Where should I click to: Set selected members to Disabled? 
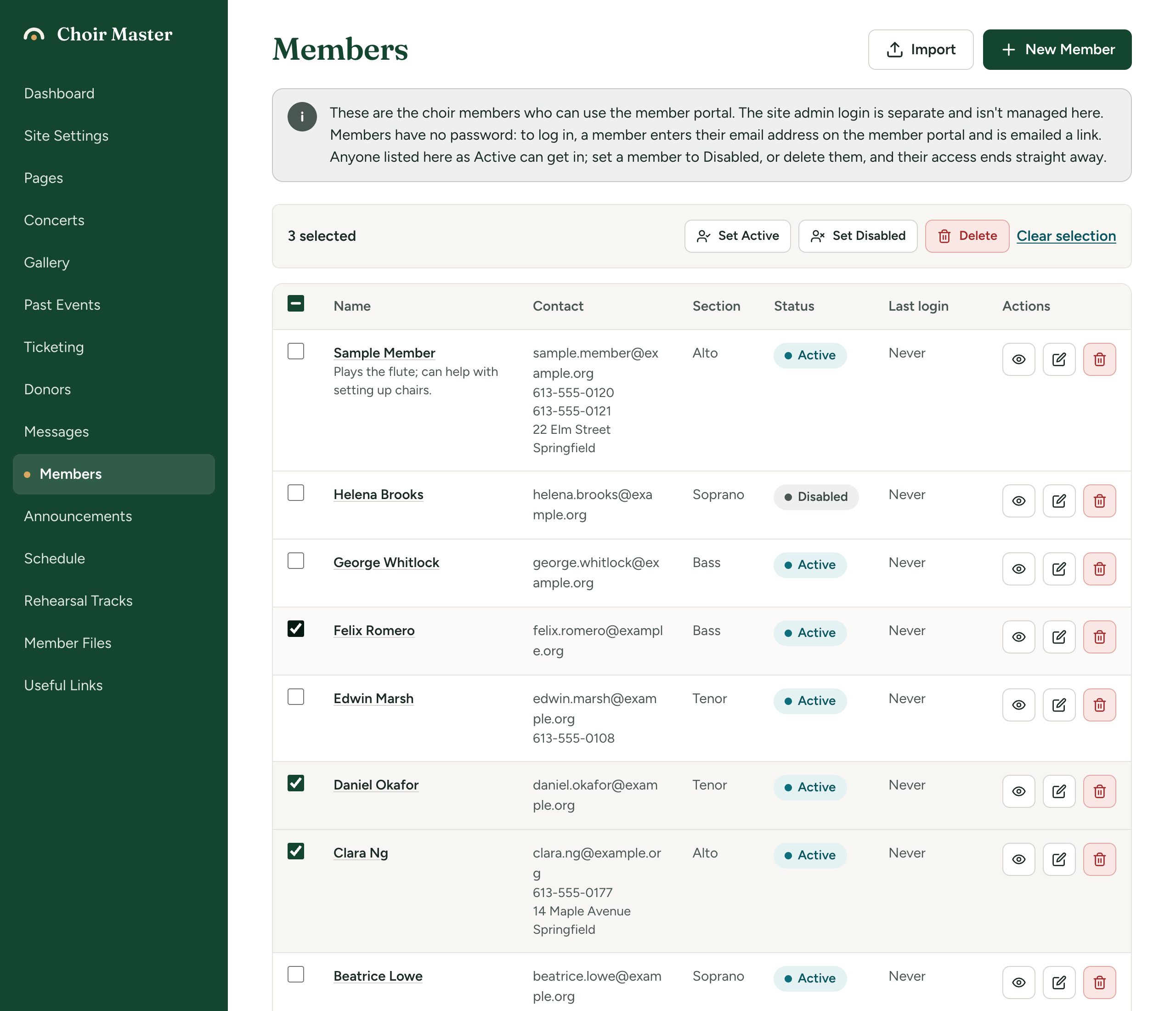858,236
